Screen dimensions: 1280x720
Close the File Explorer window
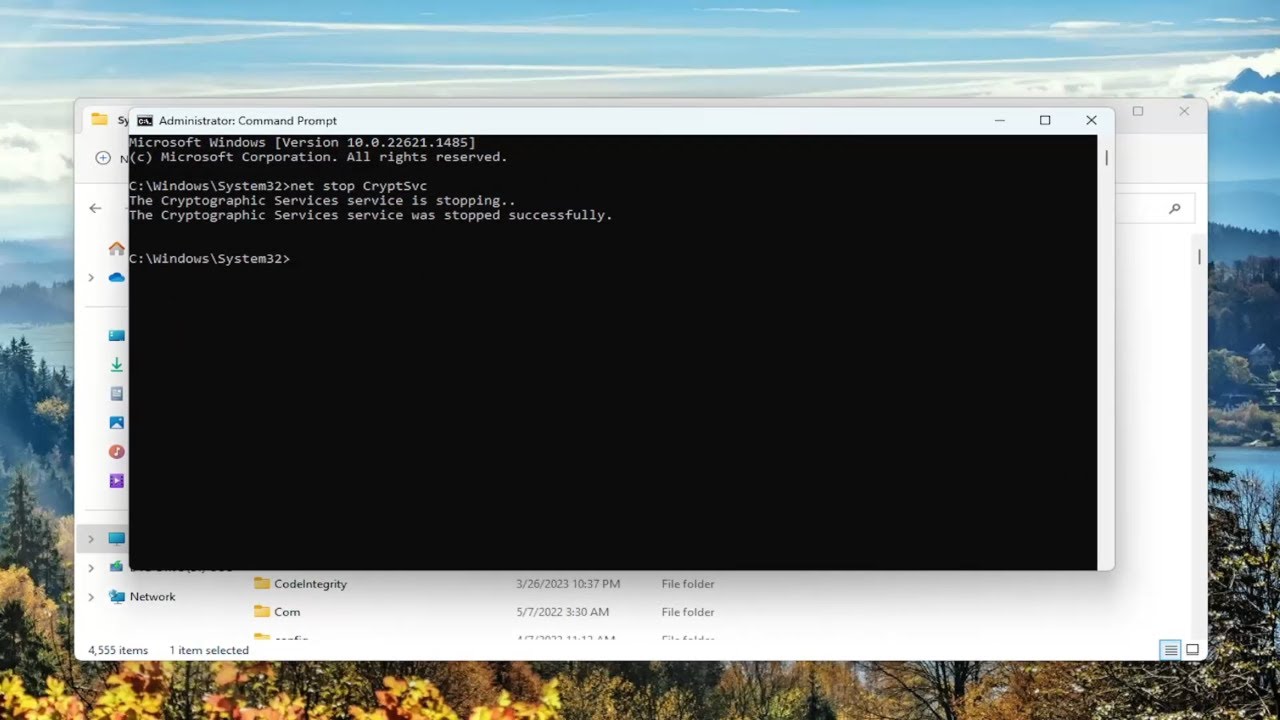[x=1184, y=111]
